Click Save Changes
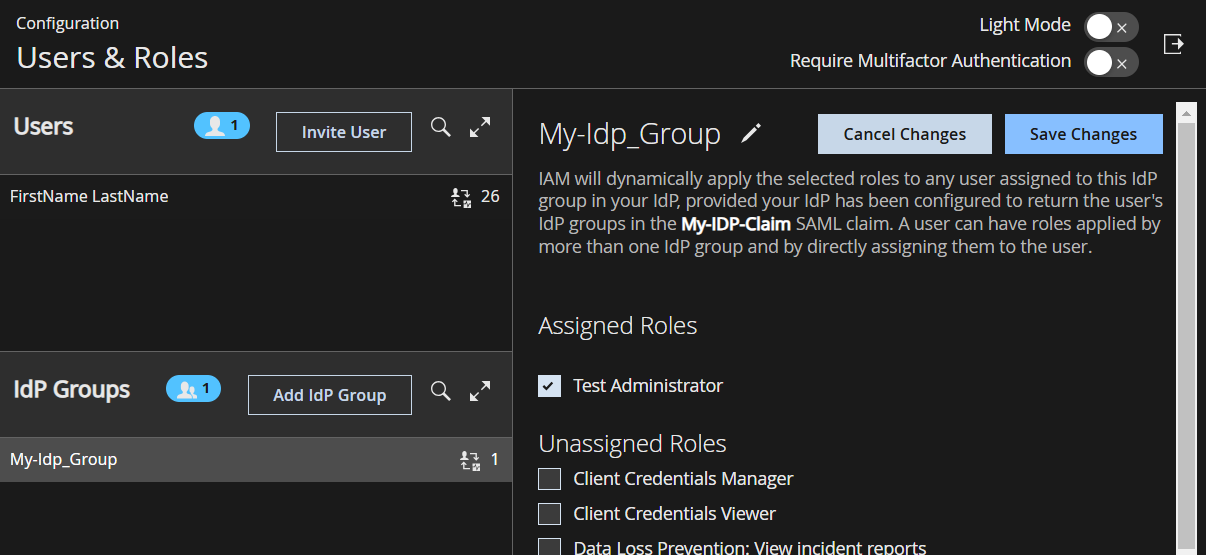Viewport: 1206px width, 555px height. coord(1084,134)
